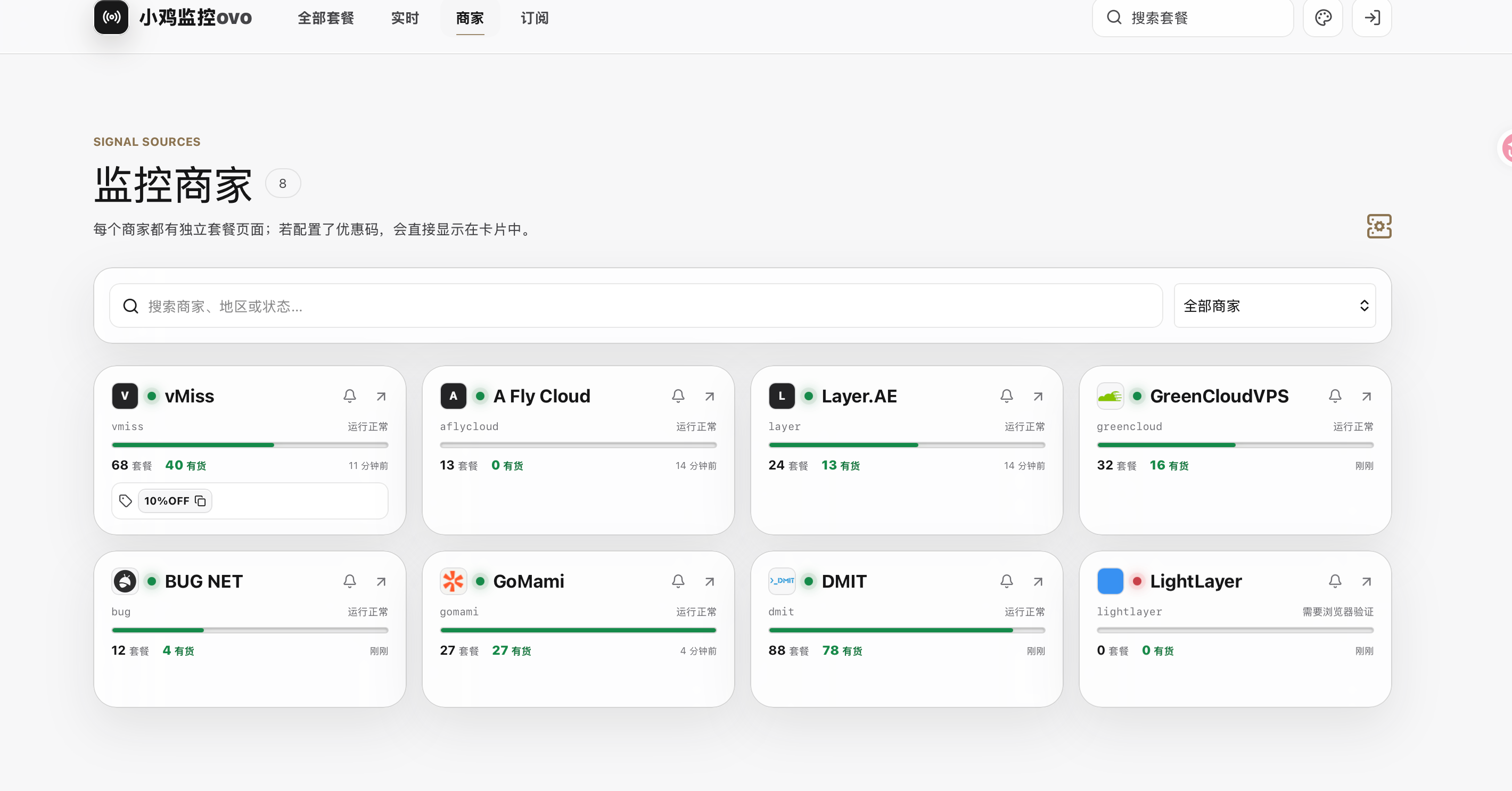Focus the 搜索套餐 search field

click(x=1193, y=18)
